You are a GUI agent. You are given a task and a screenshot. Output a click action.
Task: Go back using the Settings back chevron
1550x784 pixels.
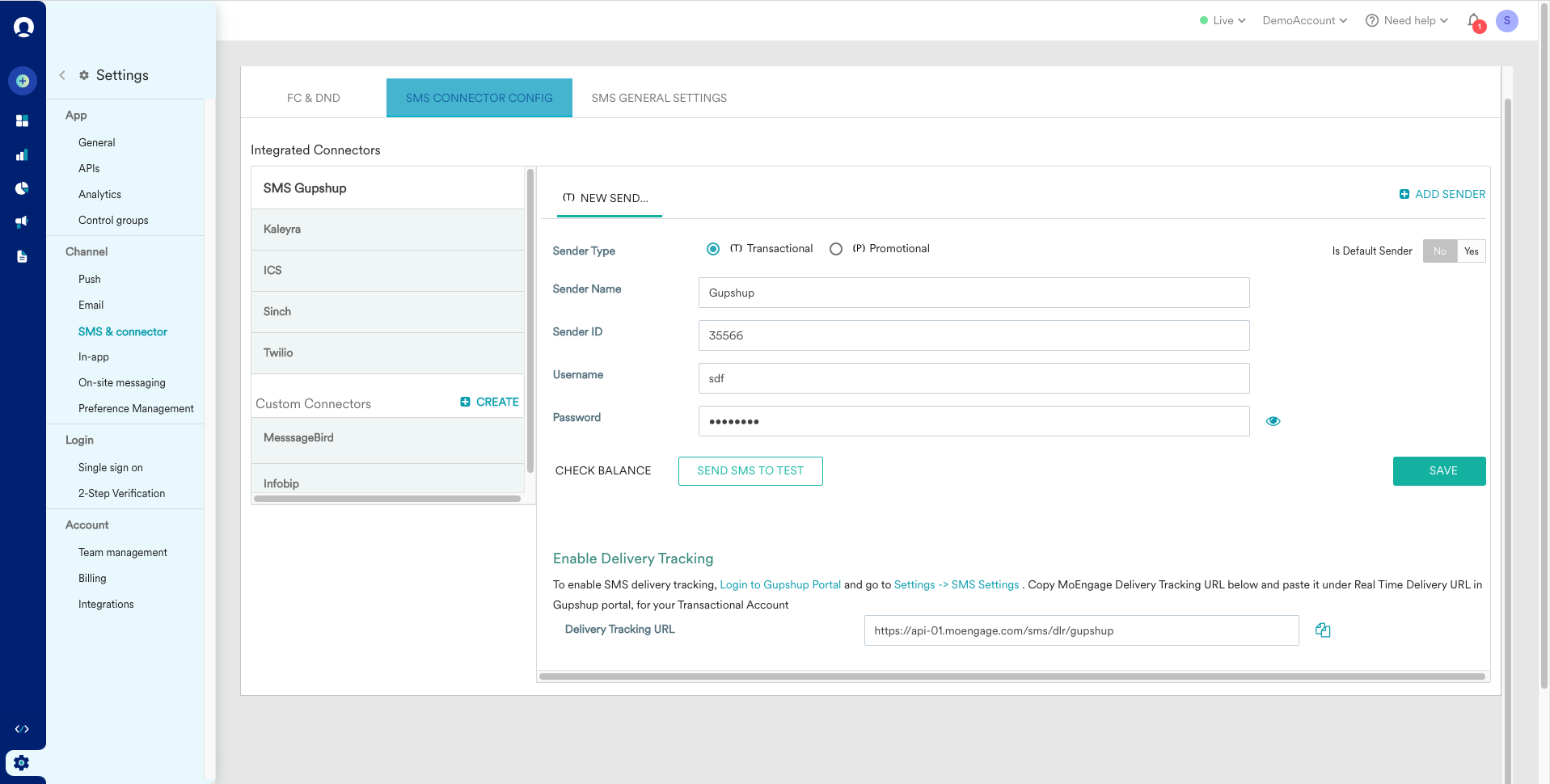[x=62, y=75]
